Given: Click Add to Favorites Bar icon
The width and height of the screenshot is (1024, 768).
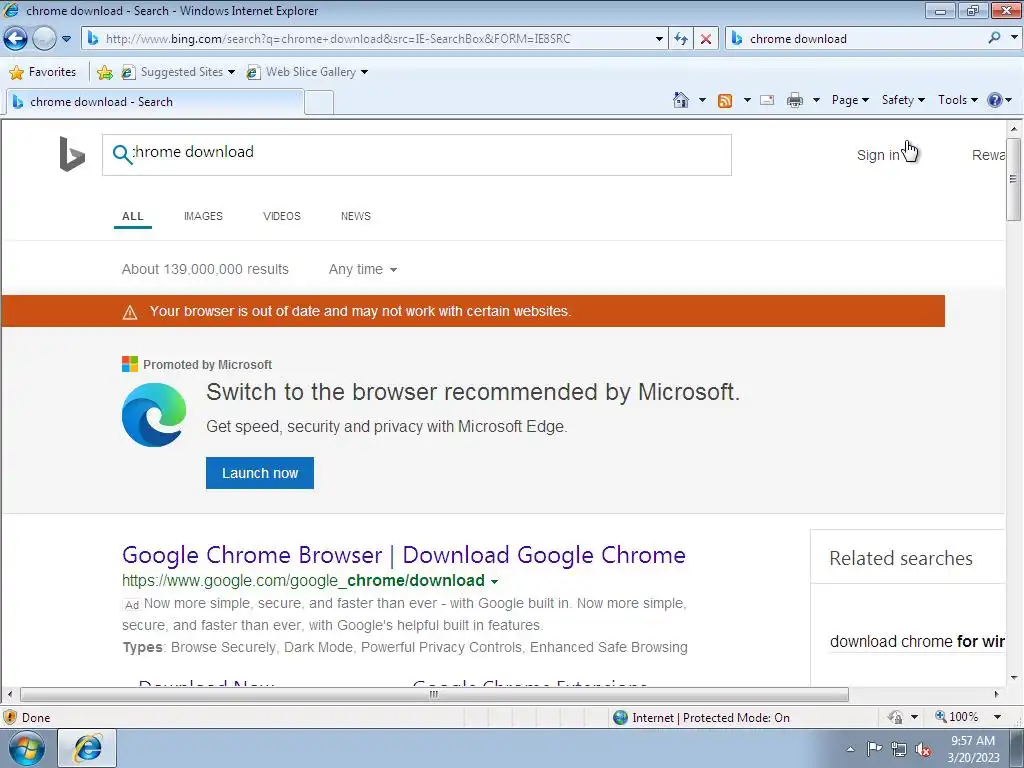Looking at the screenshot, I should [x=104, y=72].
